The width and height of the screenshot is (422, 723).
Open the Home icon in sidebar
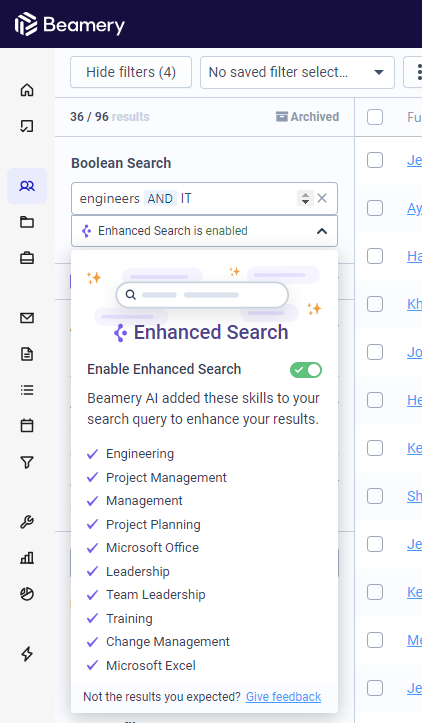pyautogui.click(x=27, y=89)
